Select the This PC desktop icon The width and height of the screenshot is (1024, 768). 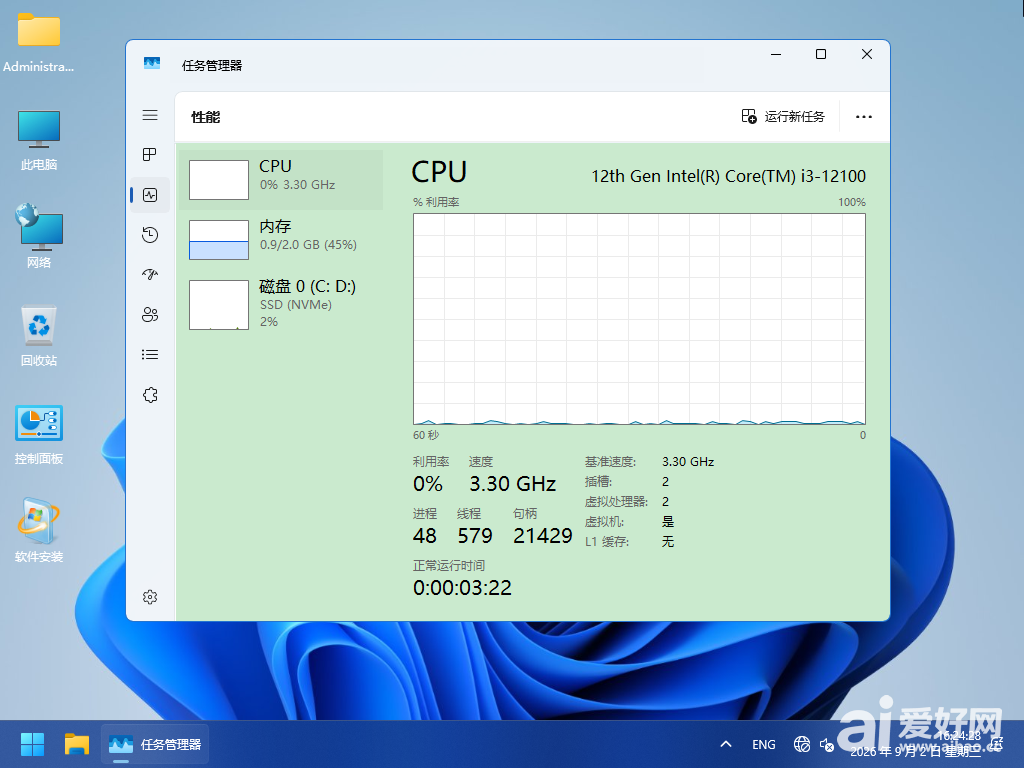click(39, 140)
